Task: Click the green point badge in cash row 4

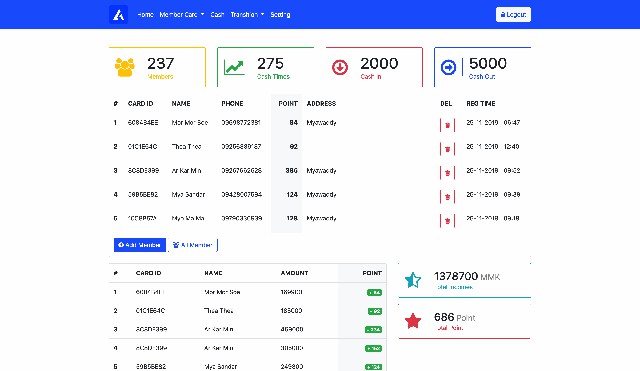Action: 373,349
